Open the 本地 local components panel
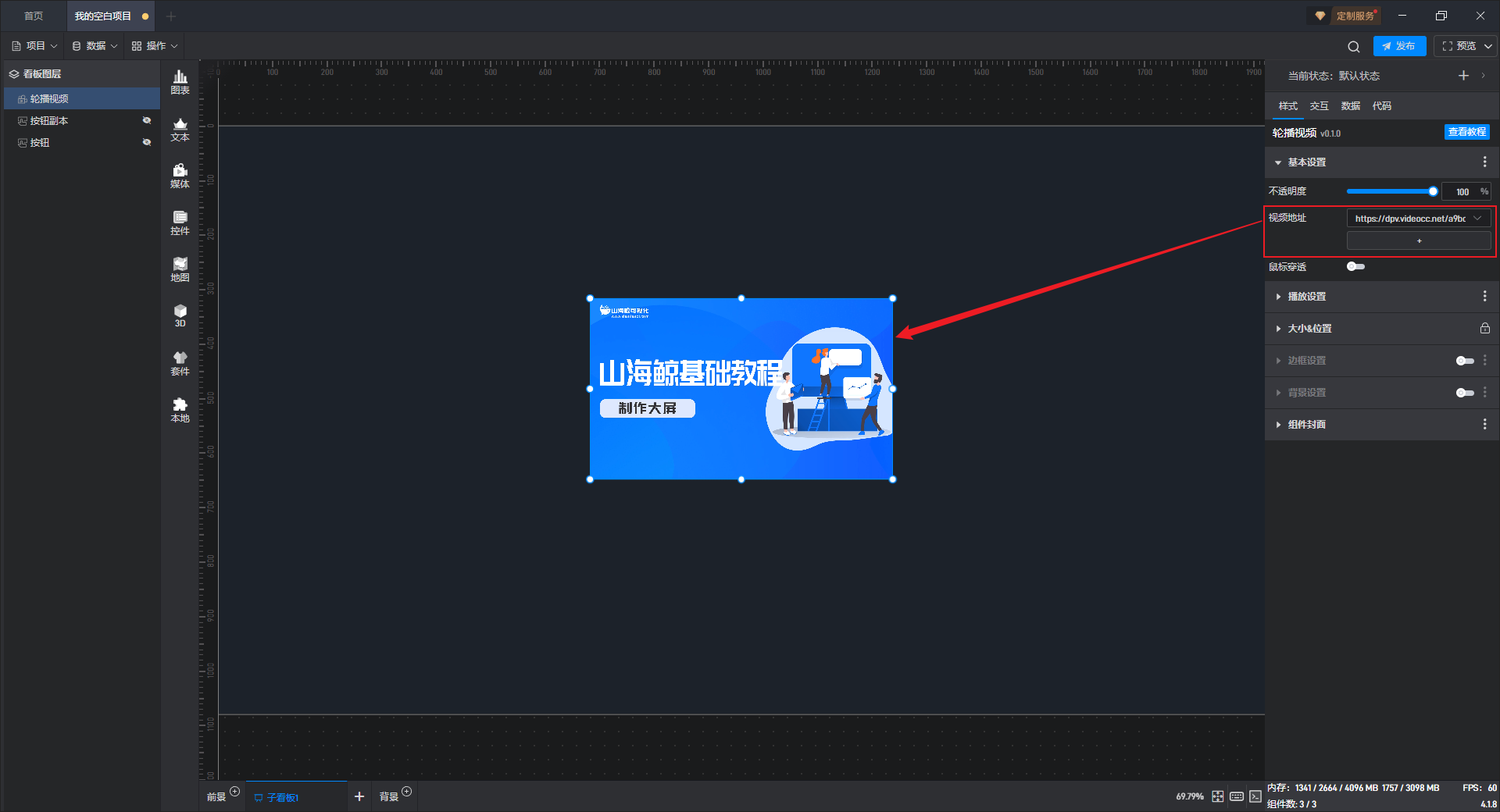1500x812 pixels. click(180, 410)
